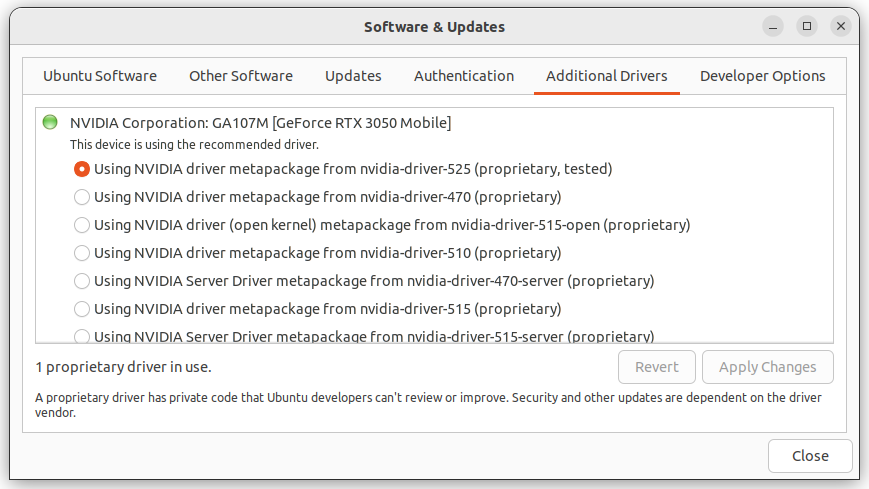Maximize the Software & Updates window

(x=807, y=26)
